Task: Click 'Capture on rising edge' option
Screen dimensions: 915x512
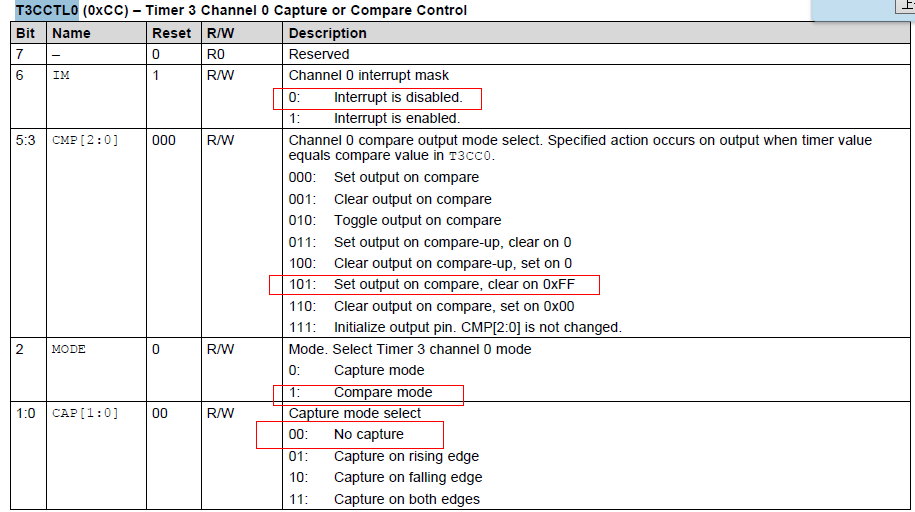Action: point(383,457)
